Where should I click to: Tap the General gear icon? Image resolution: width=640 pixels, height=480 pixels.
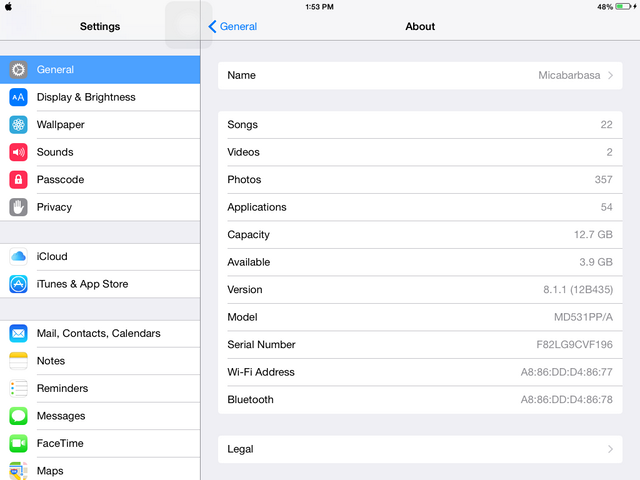18,70
